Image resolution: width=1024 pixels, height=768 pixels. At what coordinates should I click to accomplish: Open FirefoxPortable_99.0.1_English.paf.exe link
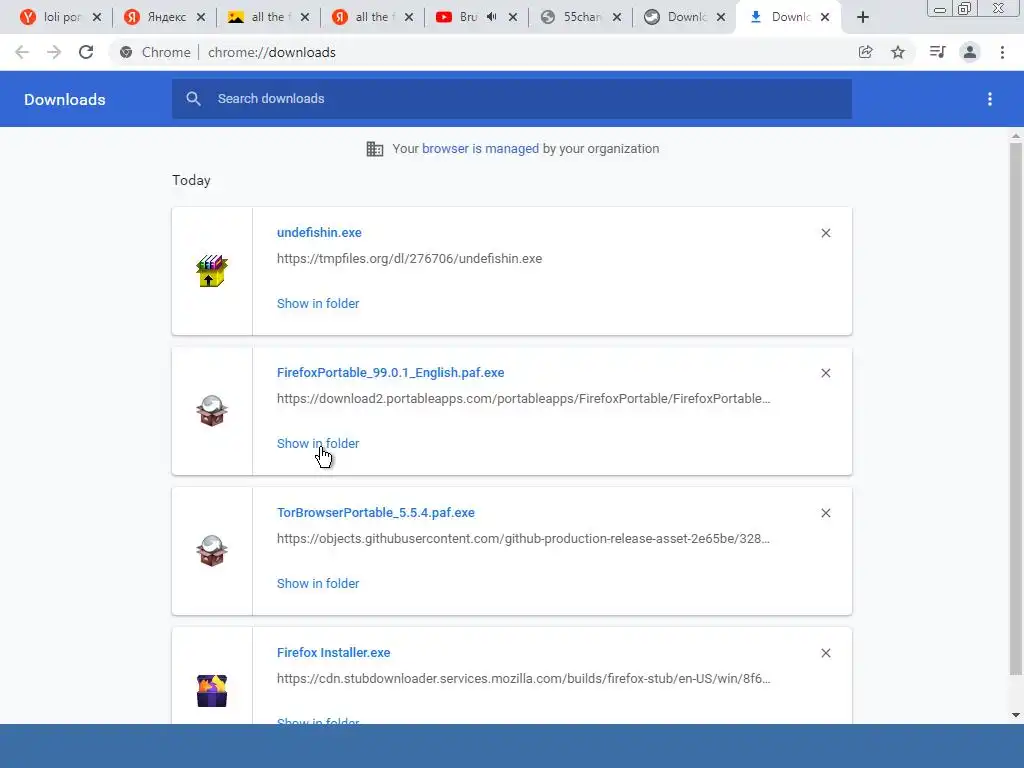click(391, 372)
